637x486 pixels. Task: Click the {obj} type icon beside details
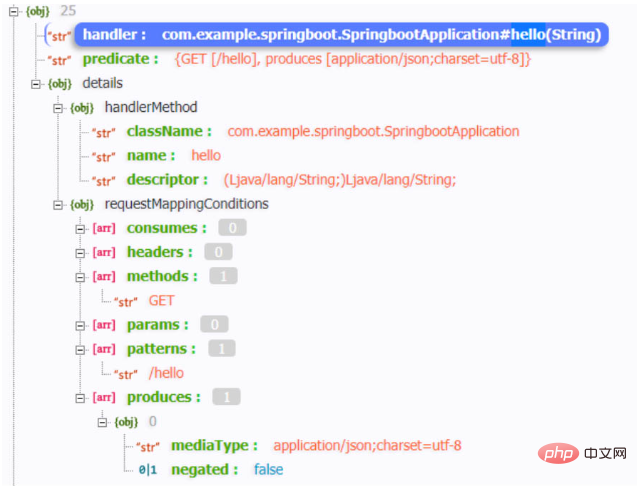coord(60,84)
